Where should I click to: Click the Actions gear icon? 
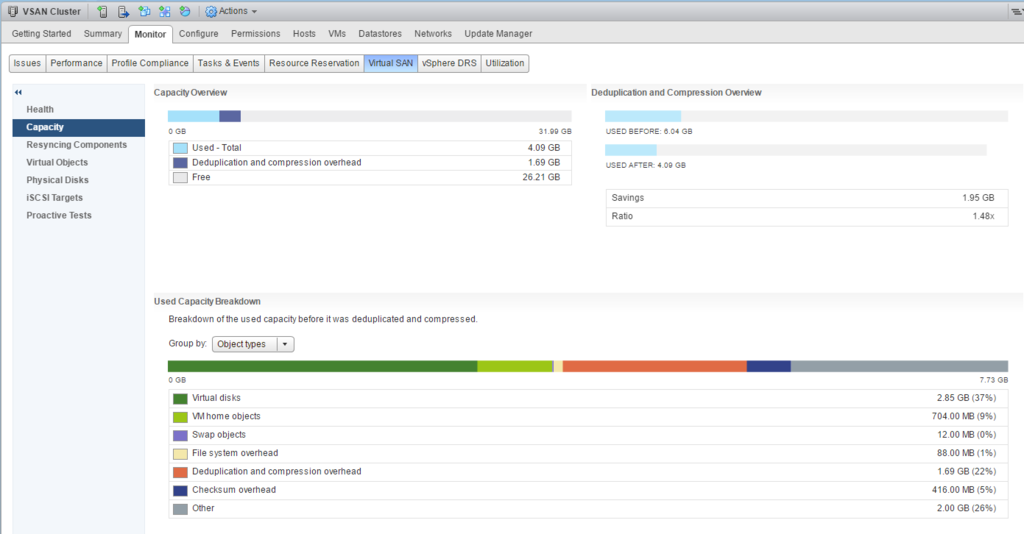point(211,12)
